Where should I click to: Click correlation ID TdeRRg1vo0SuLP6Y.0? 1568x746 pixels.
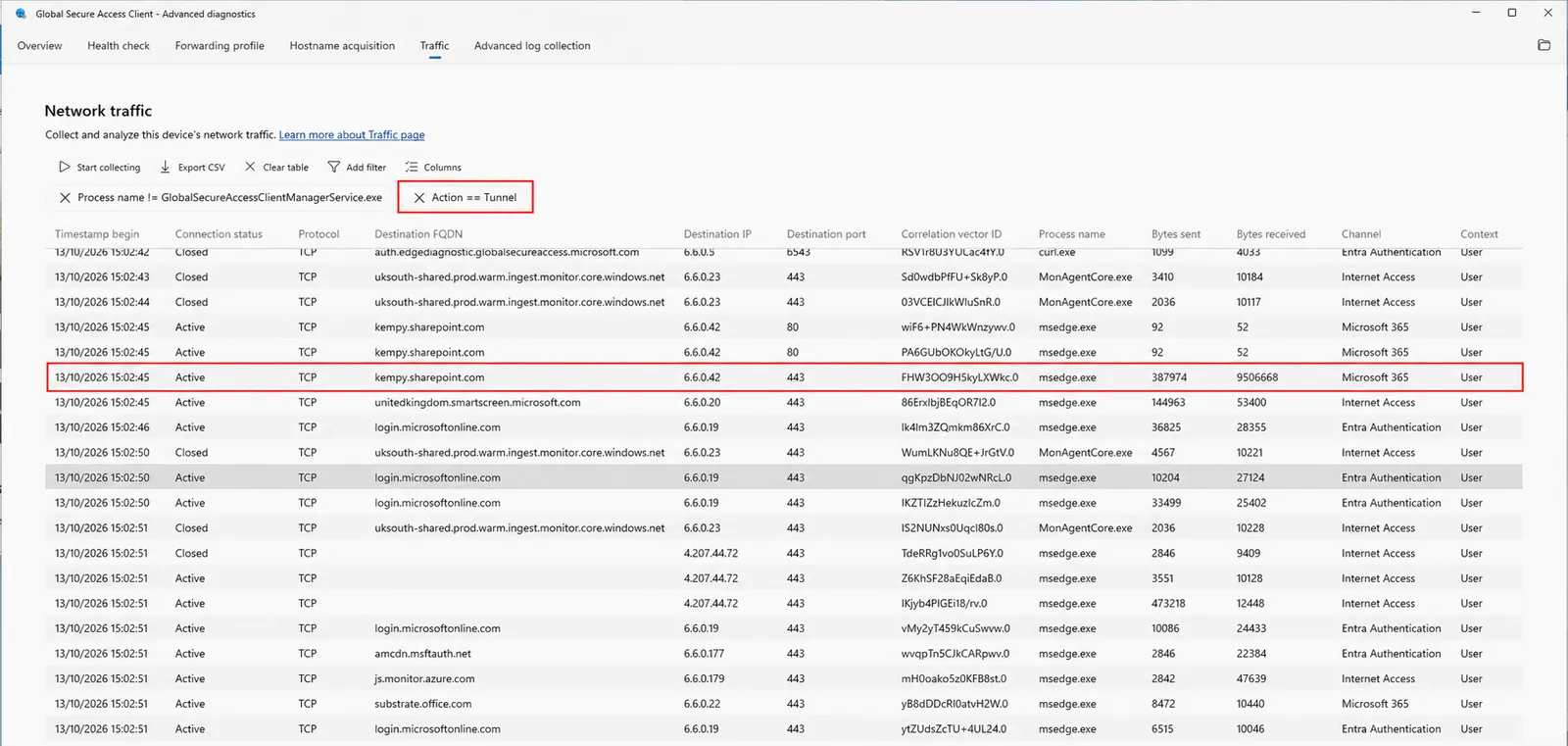coord(953,554)
